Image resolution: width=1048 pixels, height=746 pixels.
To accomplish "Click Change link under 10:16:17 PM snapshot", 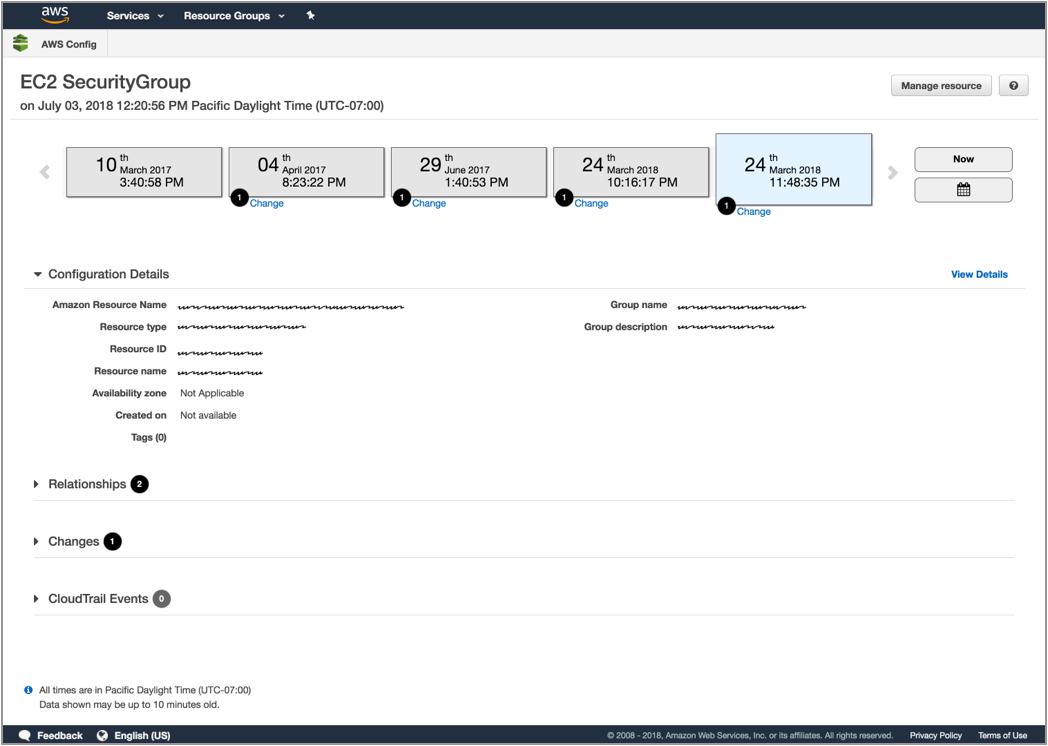I will click(592, 203).
